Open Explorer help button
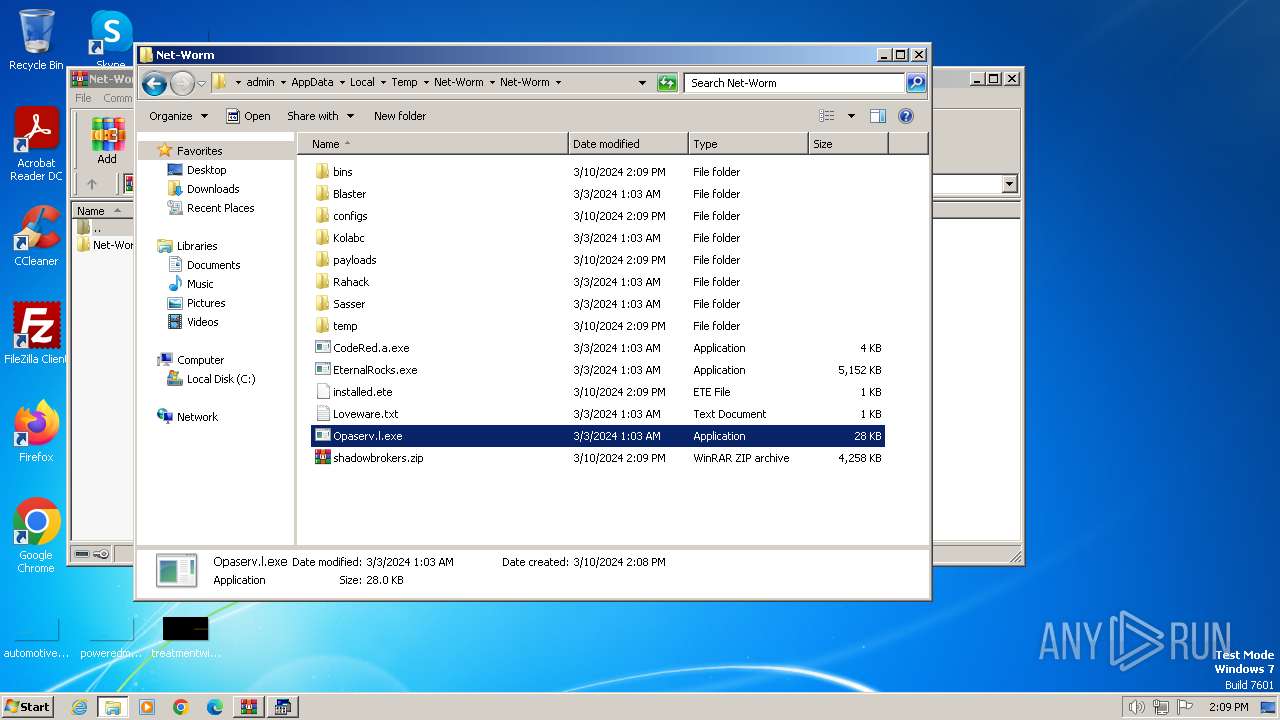1280x720 pixels. point(906,116)
